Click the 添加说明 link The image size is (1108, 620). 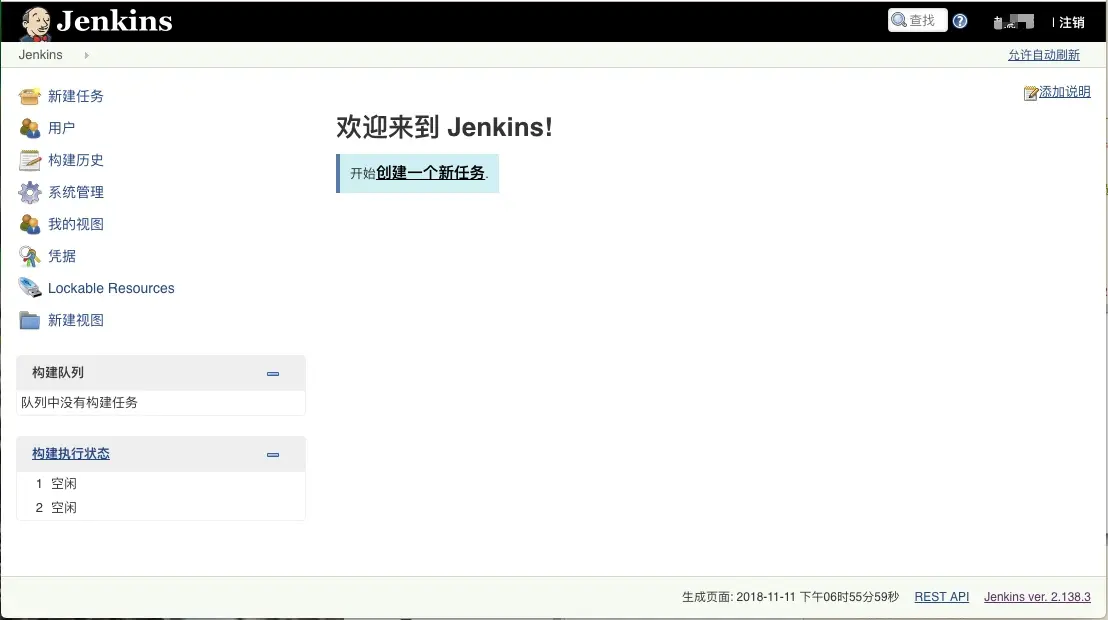pyautogui.click(x=1065, y=92)
